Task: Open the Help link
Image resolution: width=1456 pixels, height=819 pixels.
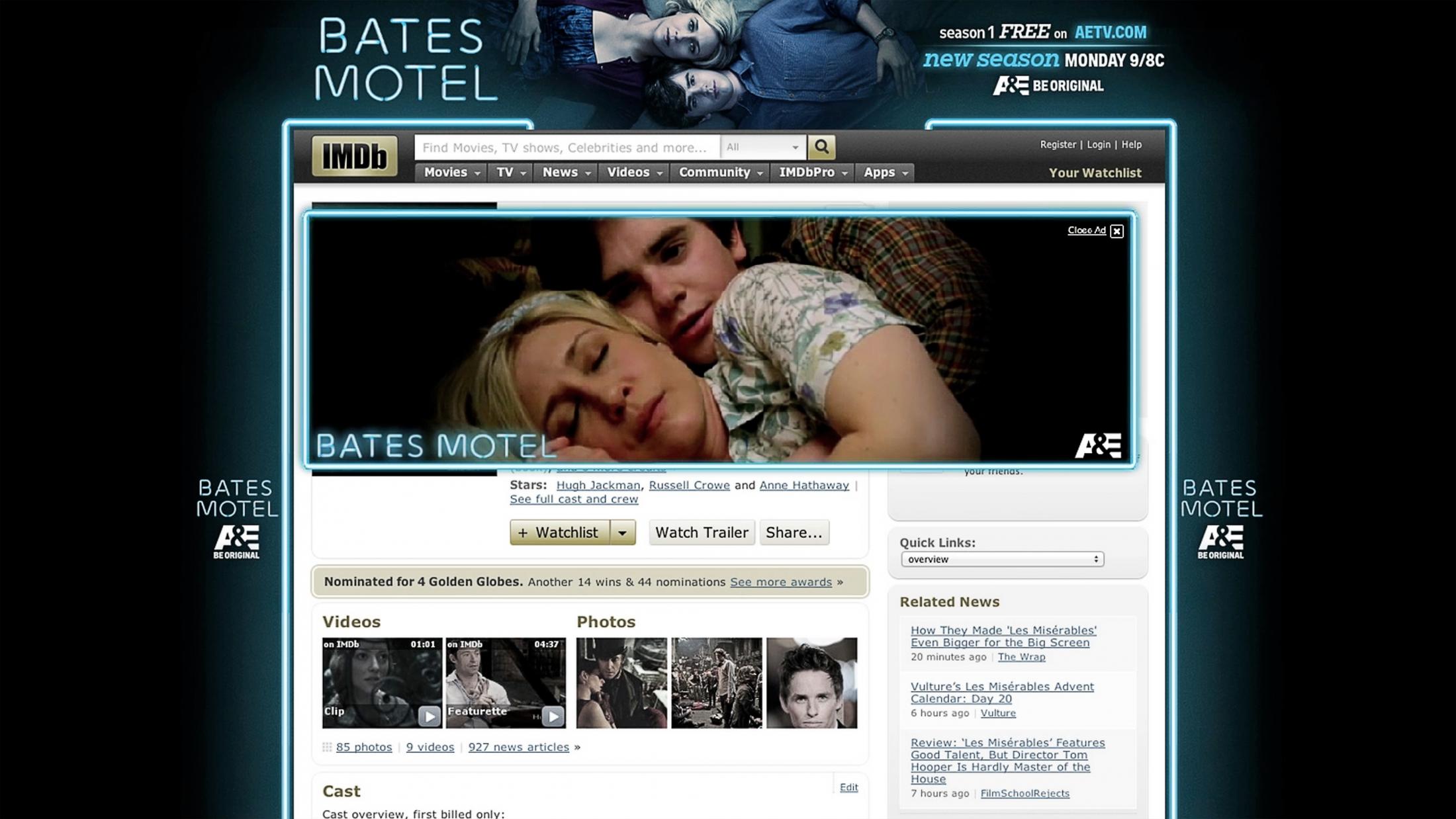Action: pyautogui.click(x=1132, y=144)
